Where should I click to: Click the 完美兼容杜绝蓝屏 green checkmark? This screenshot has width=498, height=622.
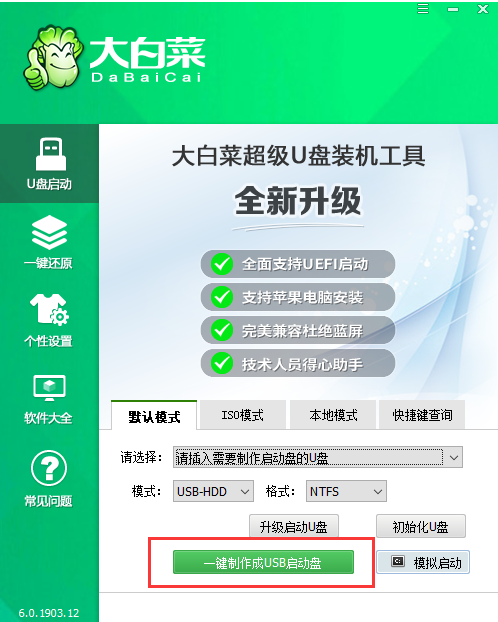[x=221, y=330]
